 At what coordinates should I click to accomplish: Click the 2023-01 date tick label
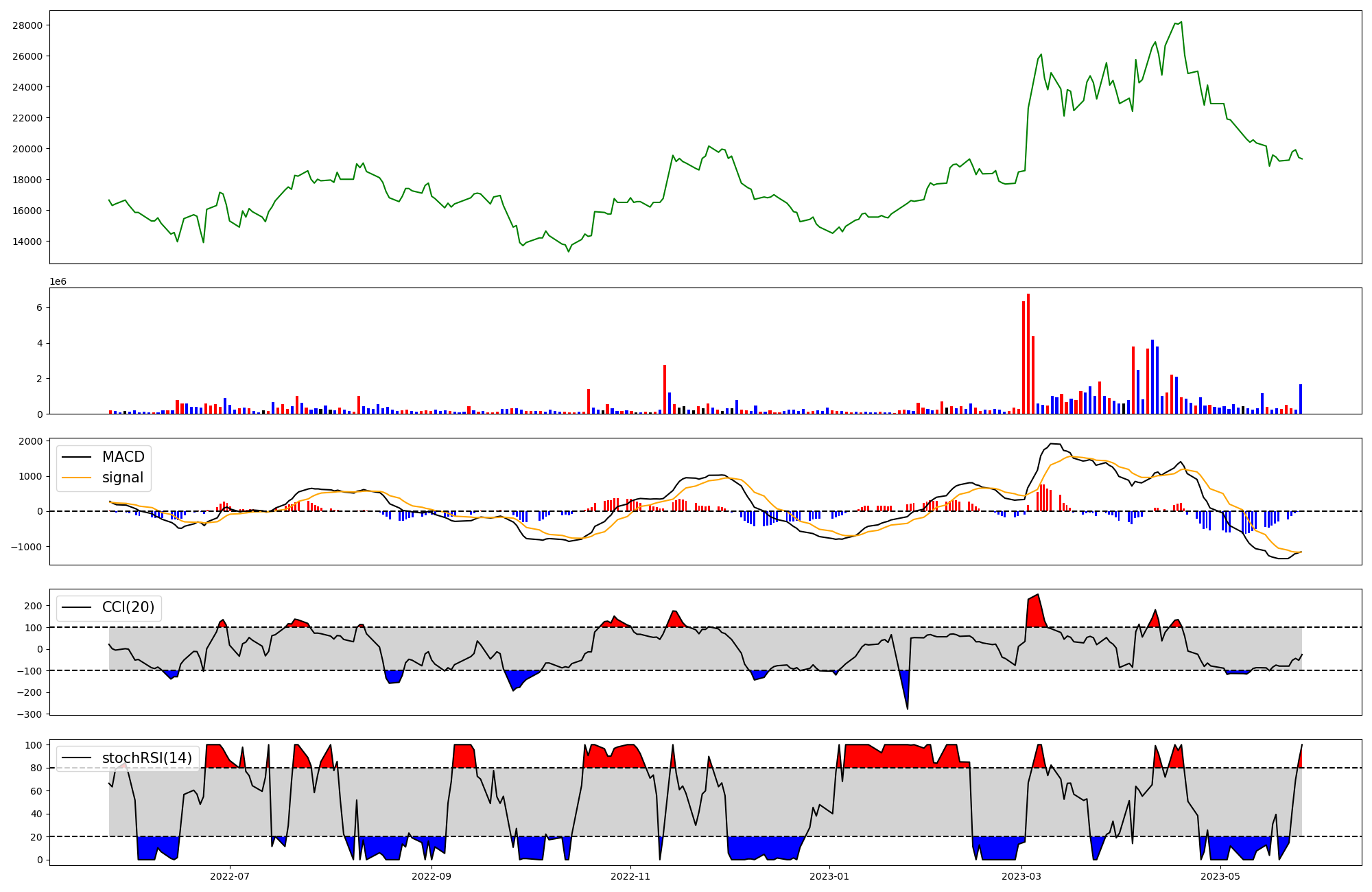(x=829, y=876)
